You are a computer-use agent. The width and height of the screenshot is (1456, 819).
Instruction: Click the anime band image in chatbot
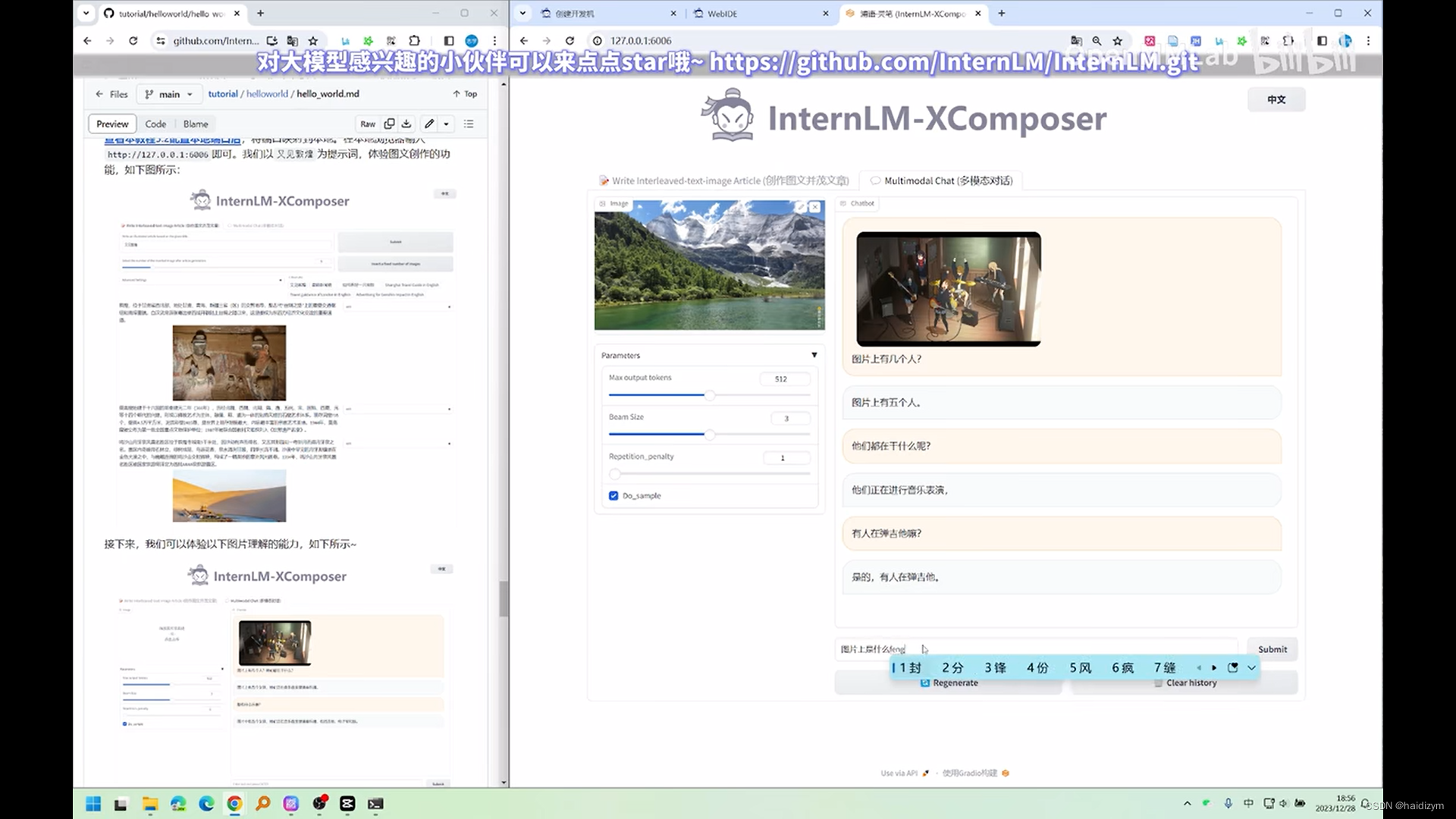click(949, 289)
